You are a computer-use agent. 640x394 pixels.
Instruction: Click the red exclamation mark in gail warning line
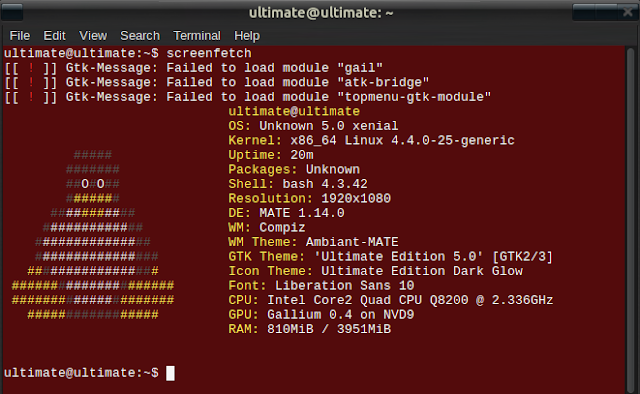[x=31, y=68]
